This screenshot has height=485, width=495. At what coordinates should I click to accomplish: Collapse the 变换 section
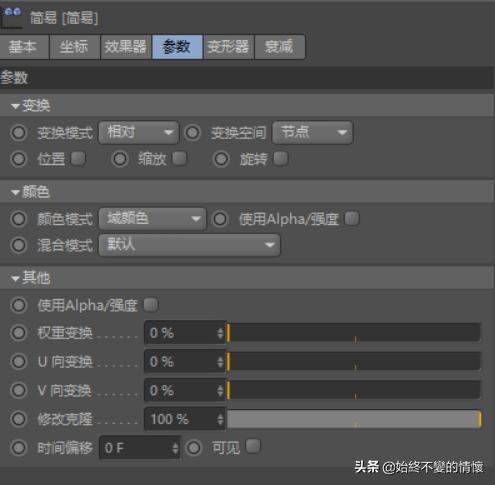pyautogui.click(x=15, y=106)
